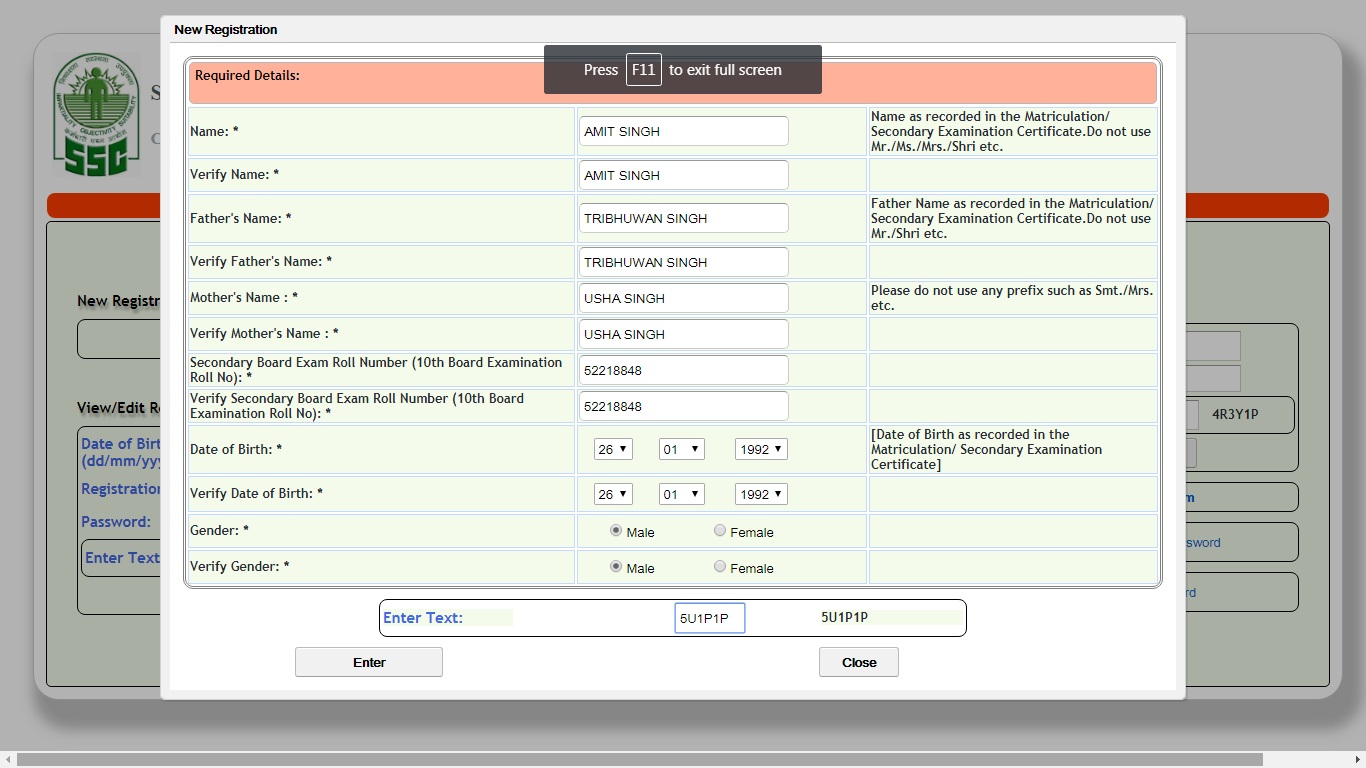Expand the month dropdown for Verify Date of Birth

pos(682,494)
